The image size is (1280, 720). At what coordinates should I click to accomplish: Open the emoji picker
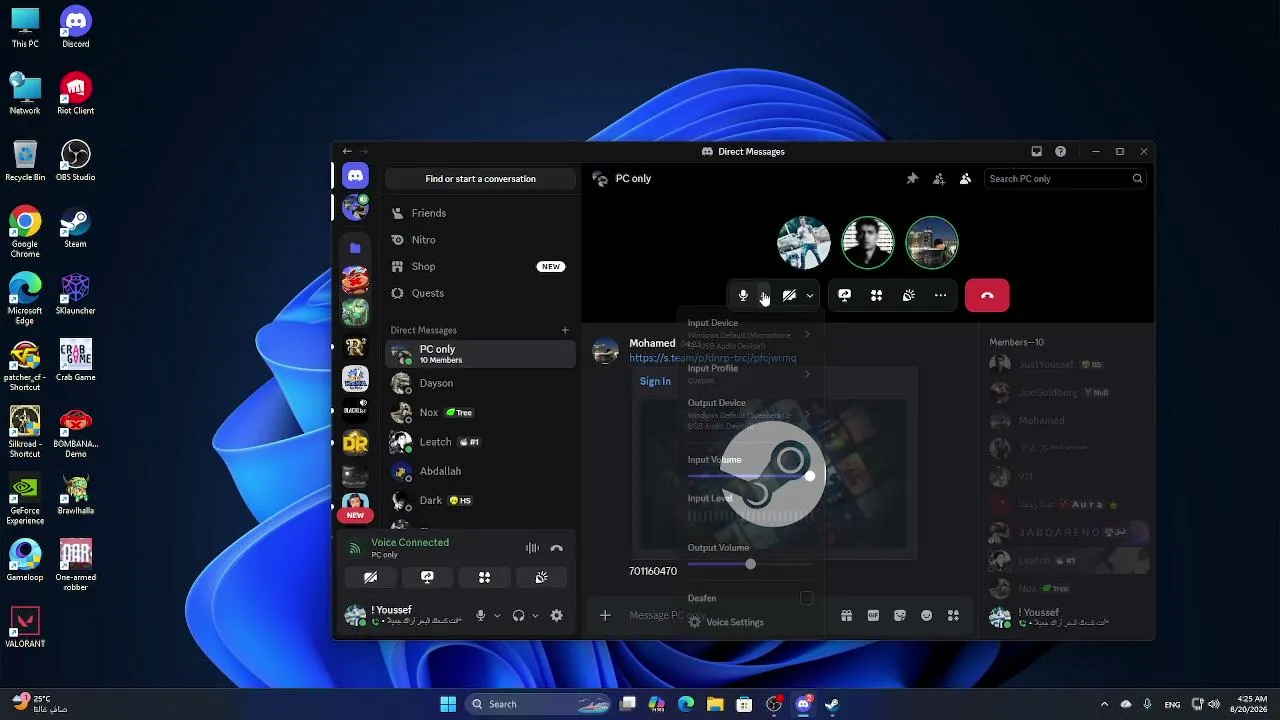click(x=926, y=616)
